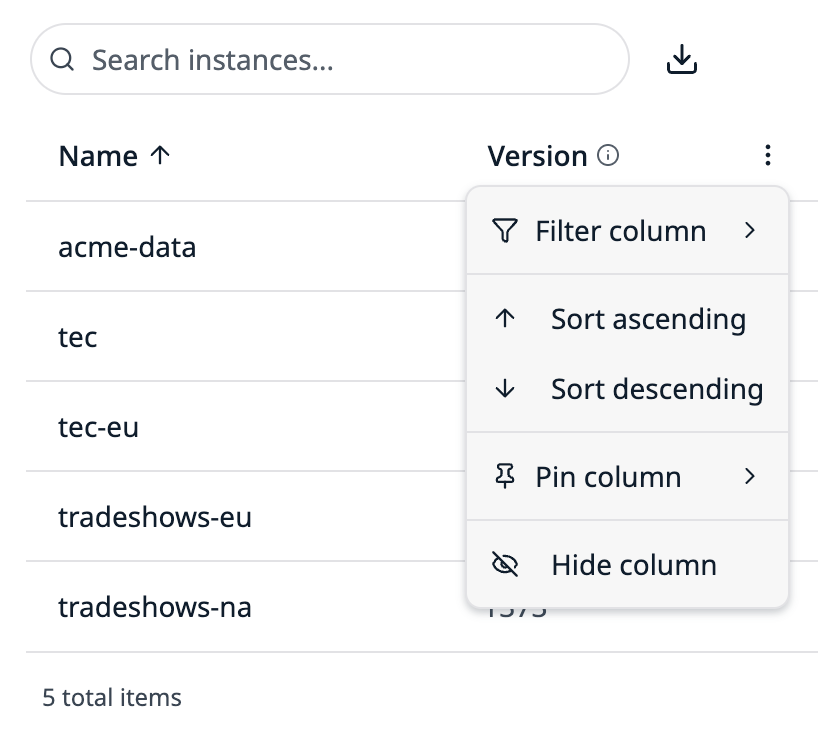The image size is (818, 748).
Task: Choose Sort descending from the menu
Action: 627,389
